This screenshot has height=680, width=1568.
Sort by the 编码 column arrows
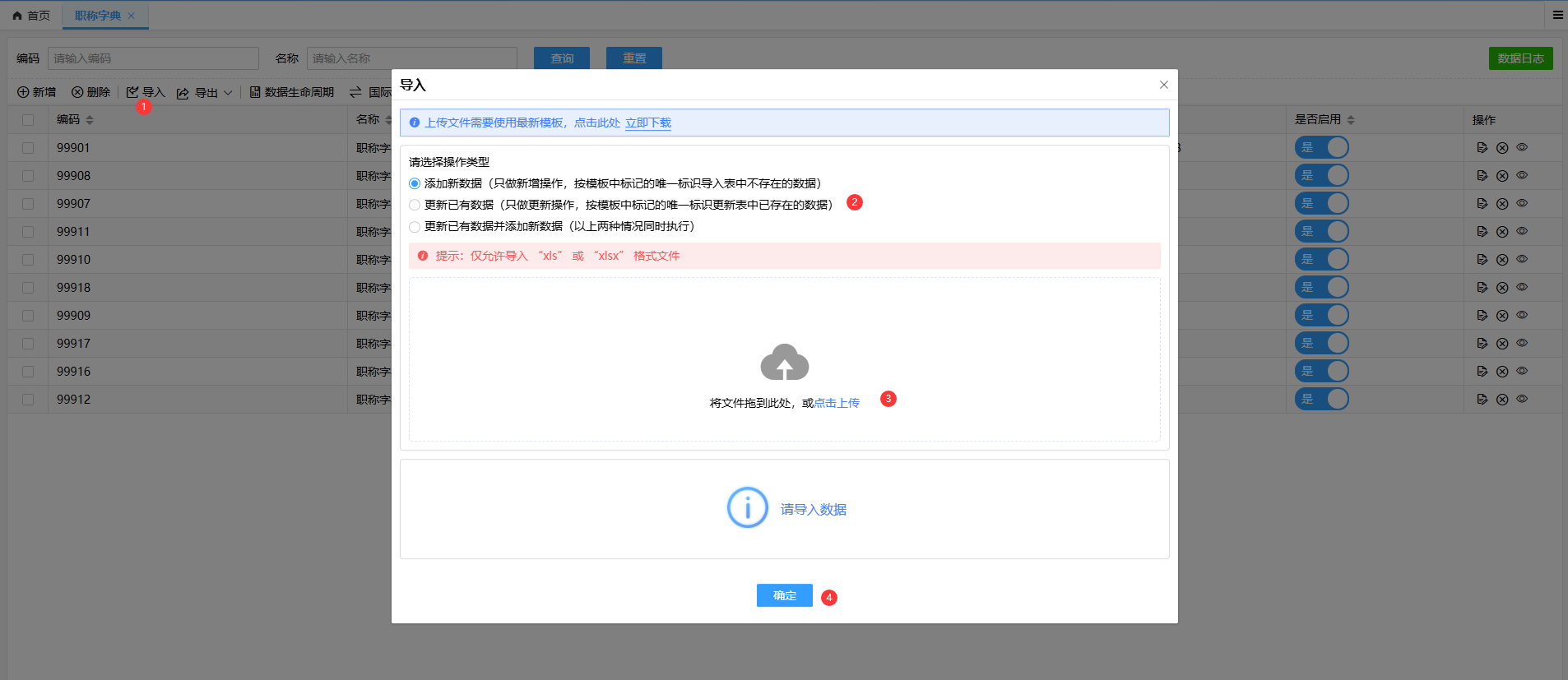point(90,120)
